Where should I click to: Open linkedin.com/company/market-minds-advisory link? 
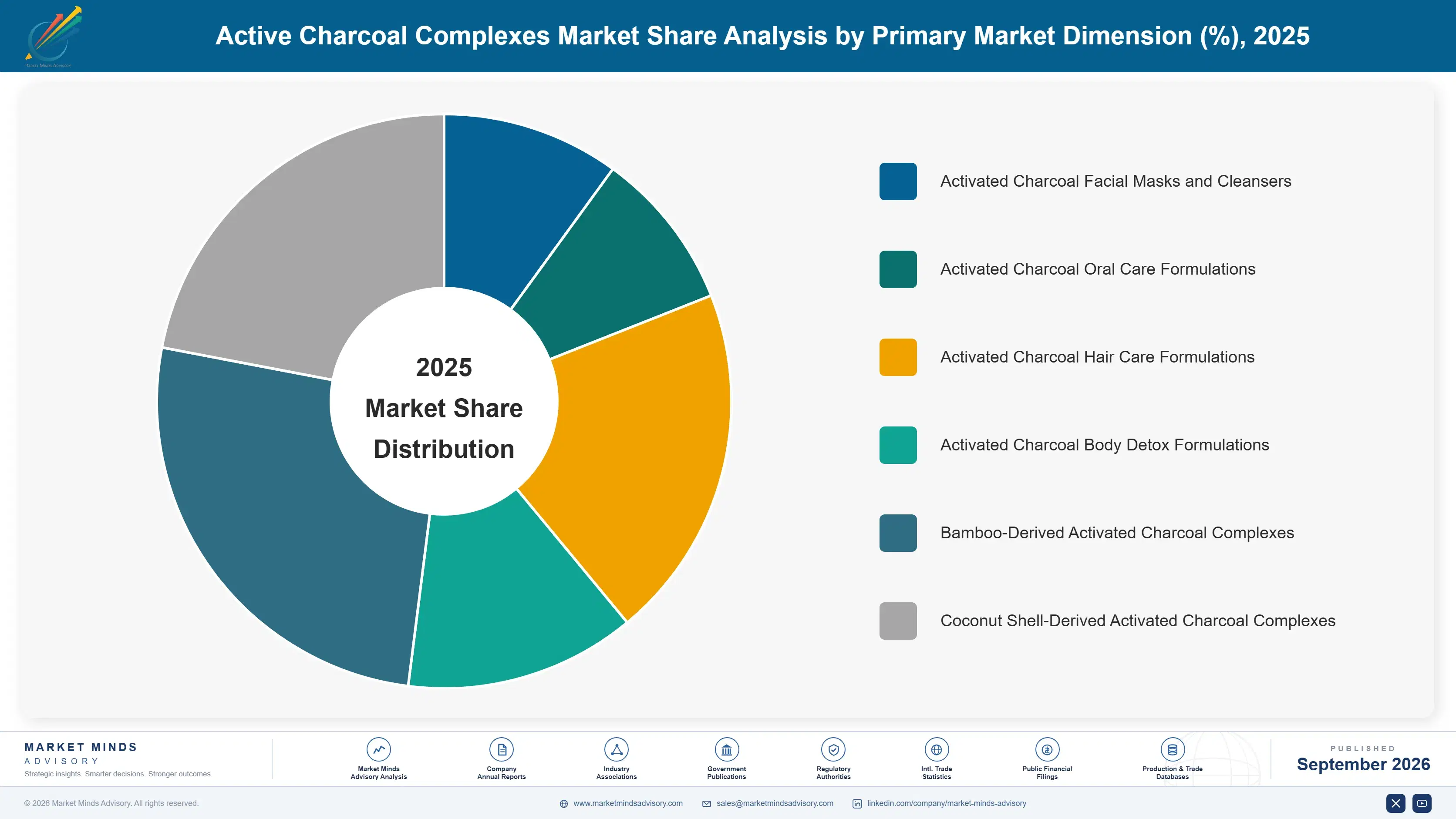click(x=947, y=803)
